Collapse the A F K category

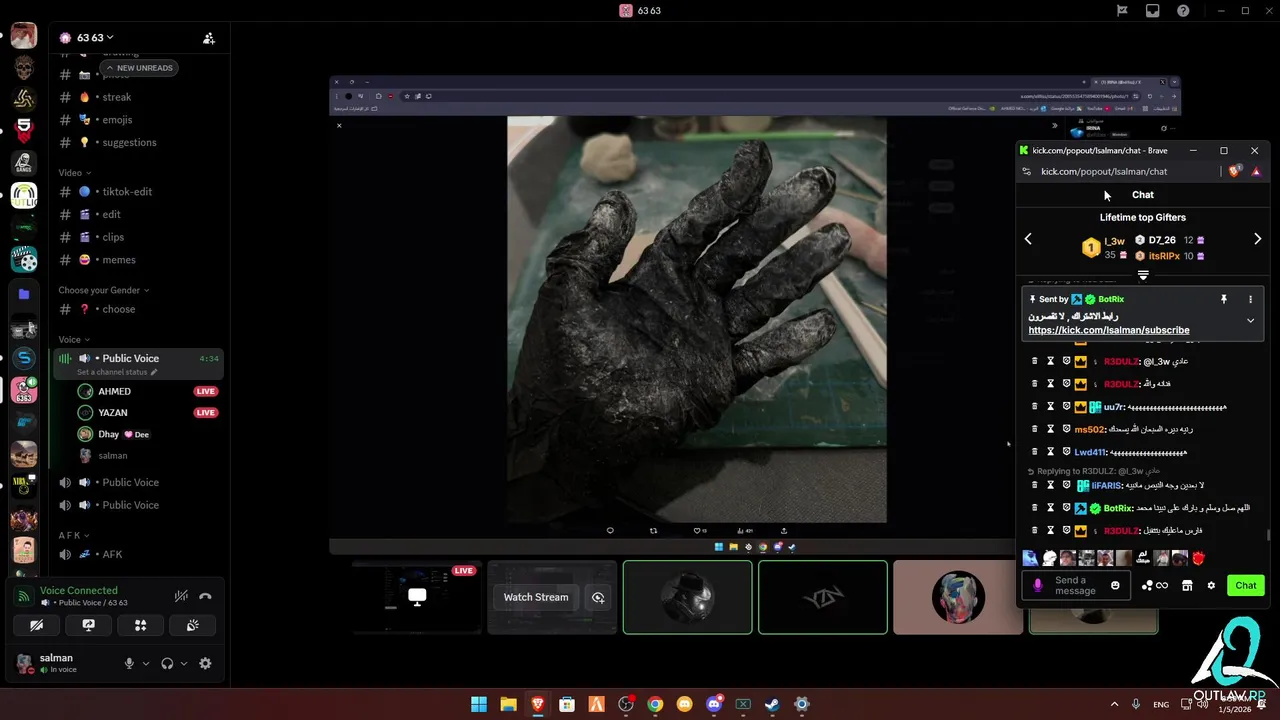73,536
